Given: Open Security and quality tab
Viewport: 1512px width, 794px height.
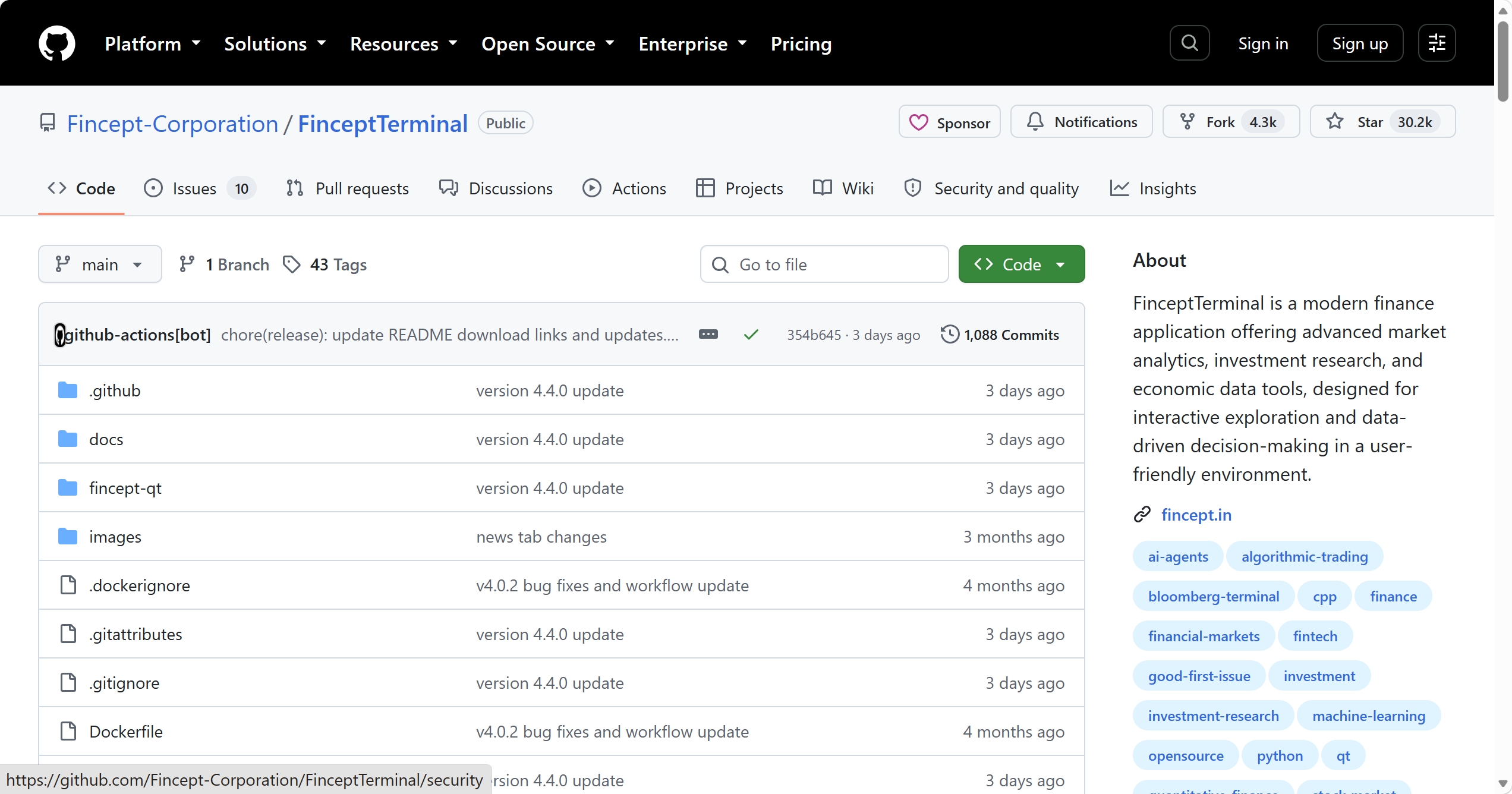Looking at the screenshot, I should click(x=991, y=188).
